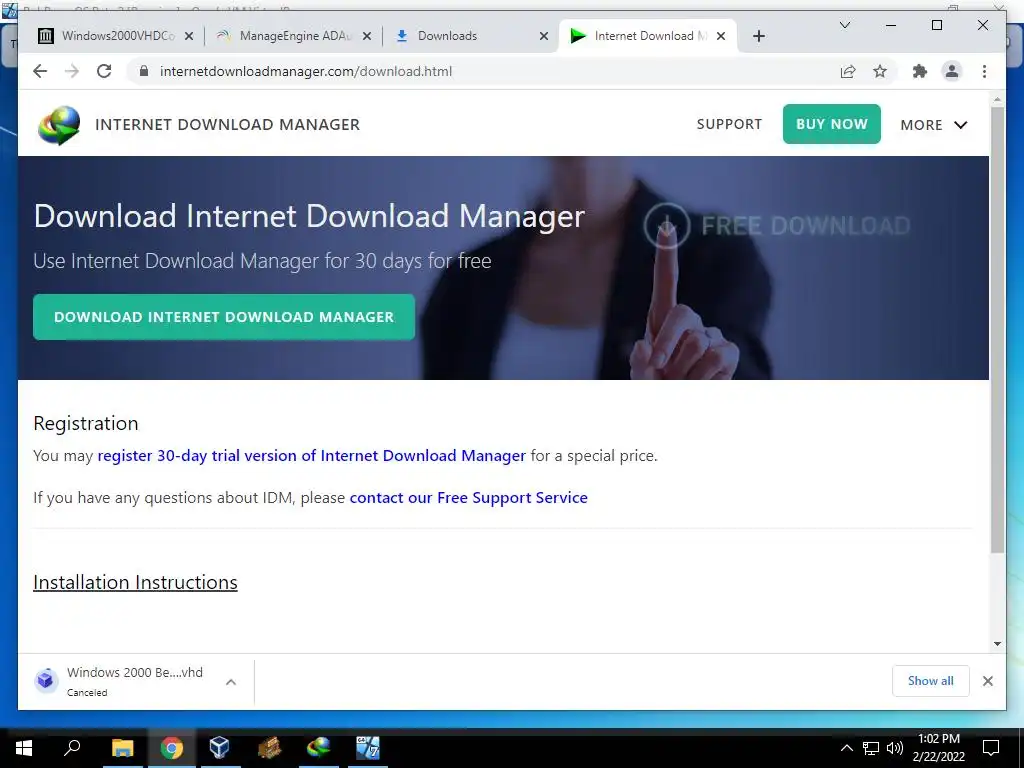The height and width of the screenshot is (768, 1024).
Task: Click the Installation Instructions heading link
Action: tap(135, 583)
